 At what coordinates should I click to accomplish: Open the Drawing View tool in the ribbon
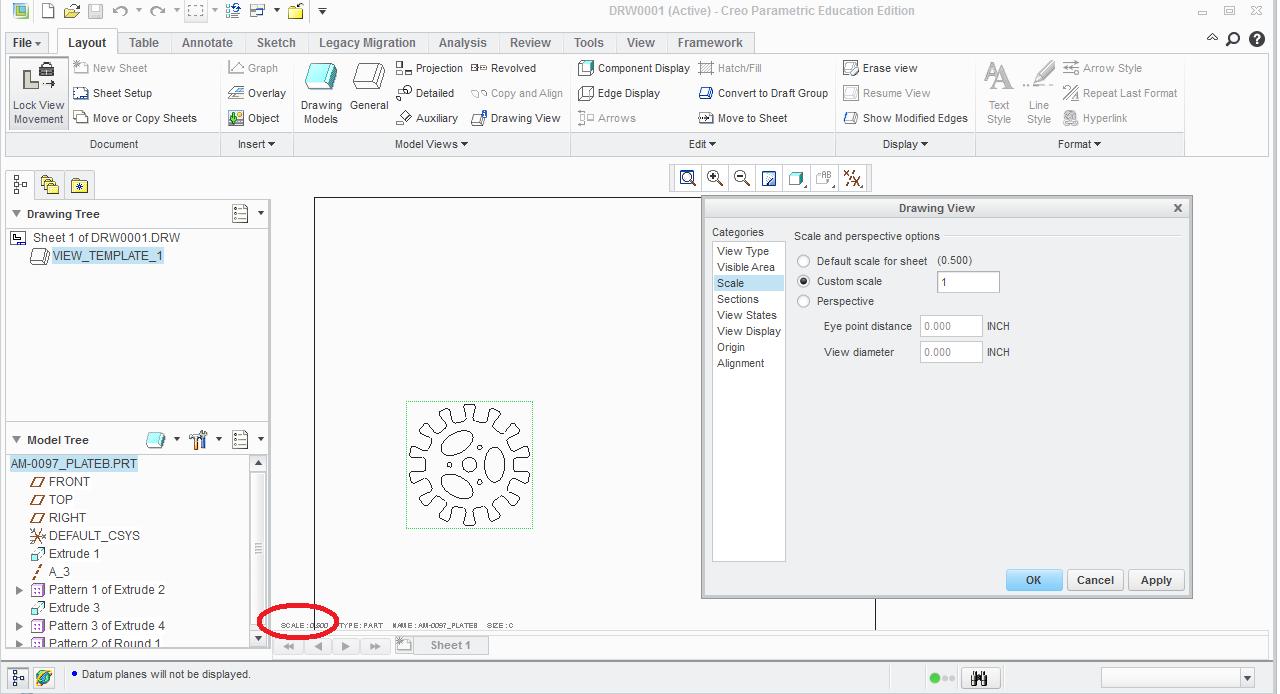pyautogui.click(x=516, y=118)
